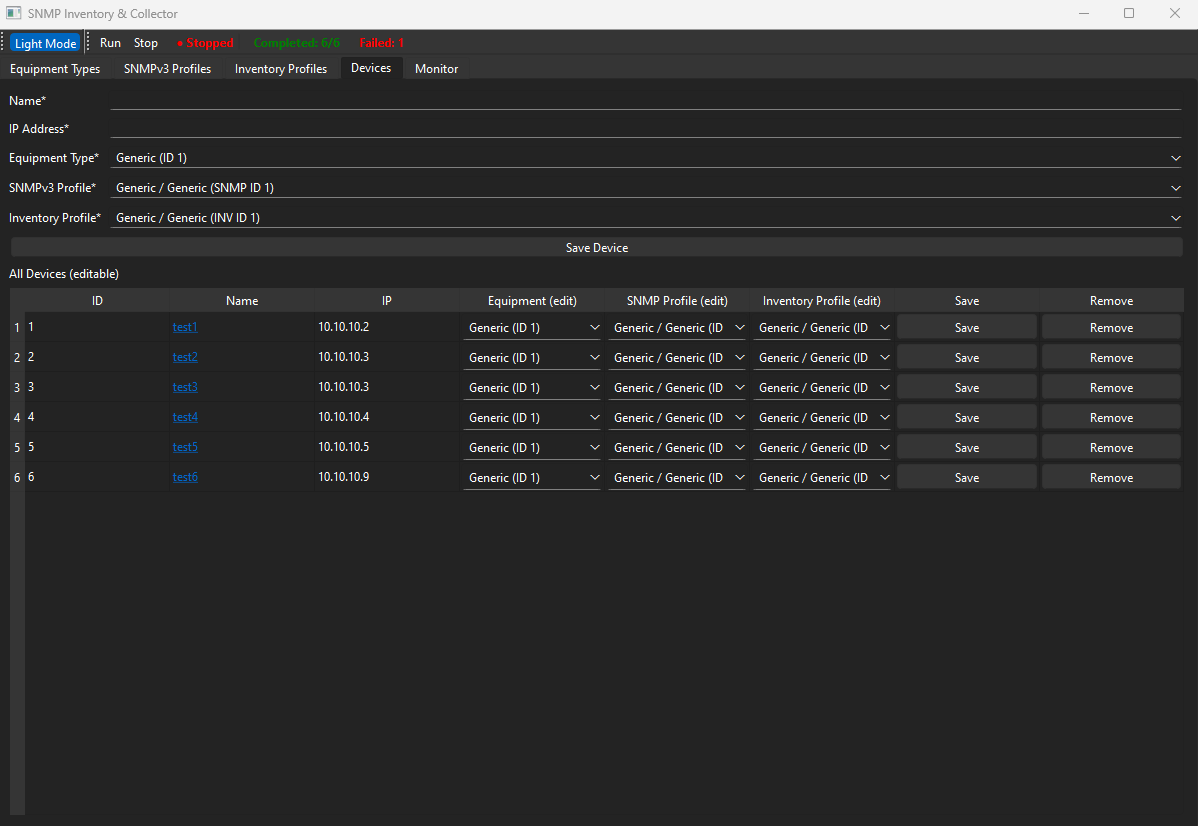Open the Inventory Profiles tab
This screenshot has height=826, width=1198.
[x=281, y=68]
